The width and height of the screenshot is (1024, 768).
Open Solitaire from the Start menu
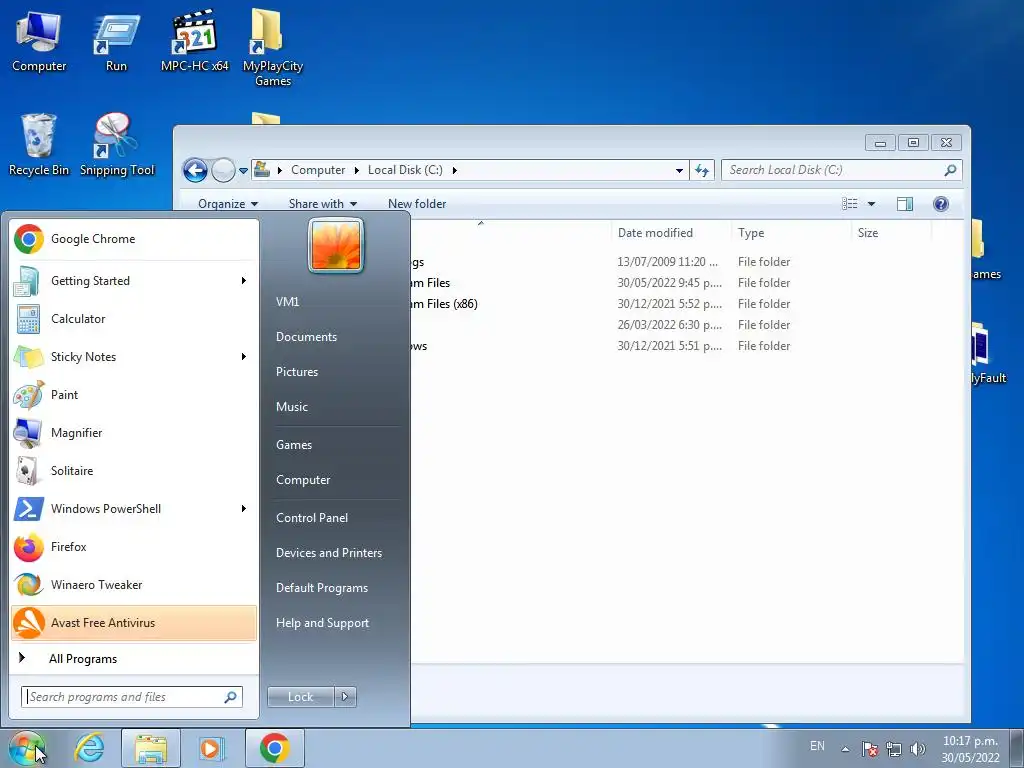[x=134, y=471]
